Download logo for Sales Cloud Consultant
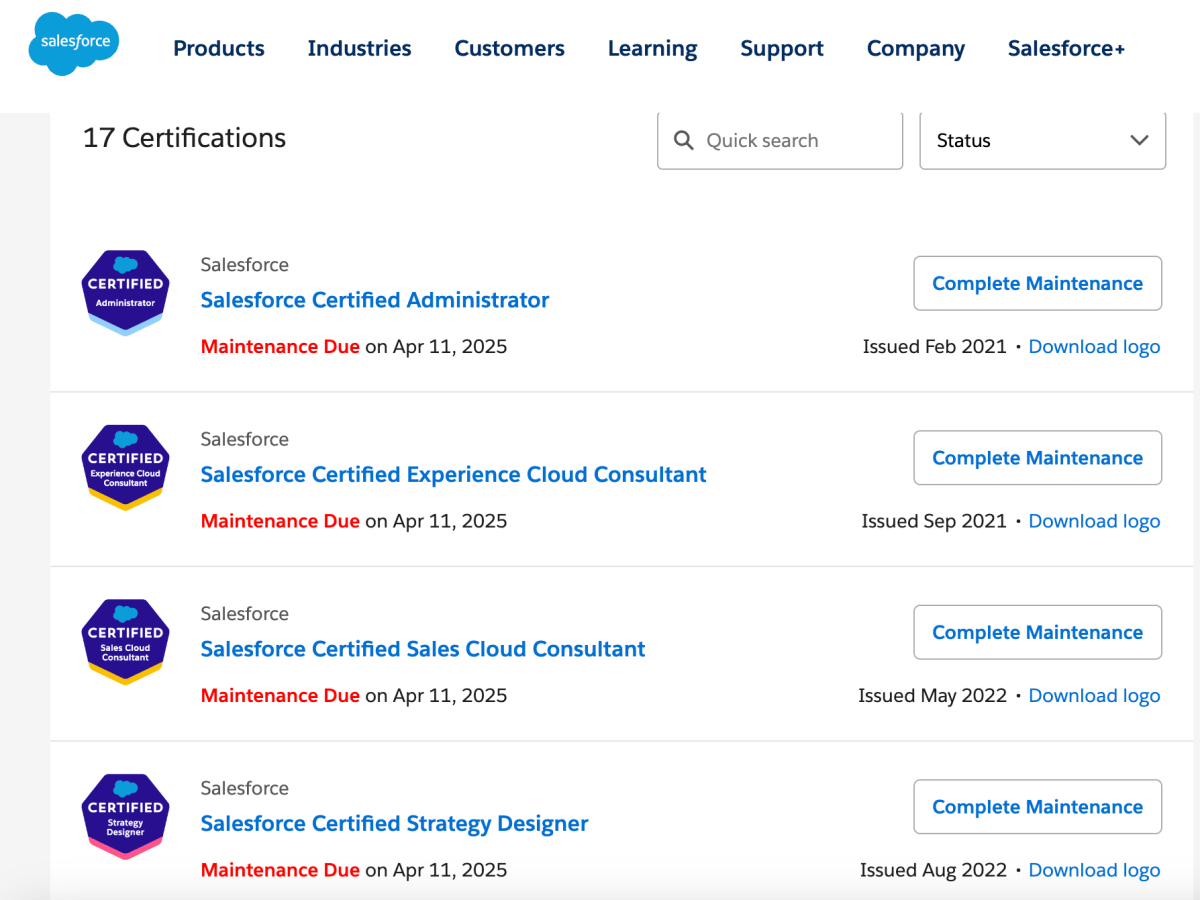This screenshot has width=1200, height=900. tap(1094, 696)
